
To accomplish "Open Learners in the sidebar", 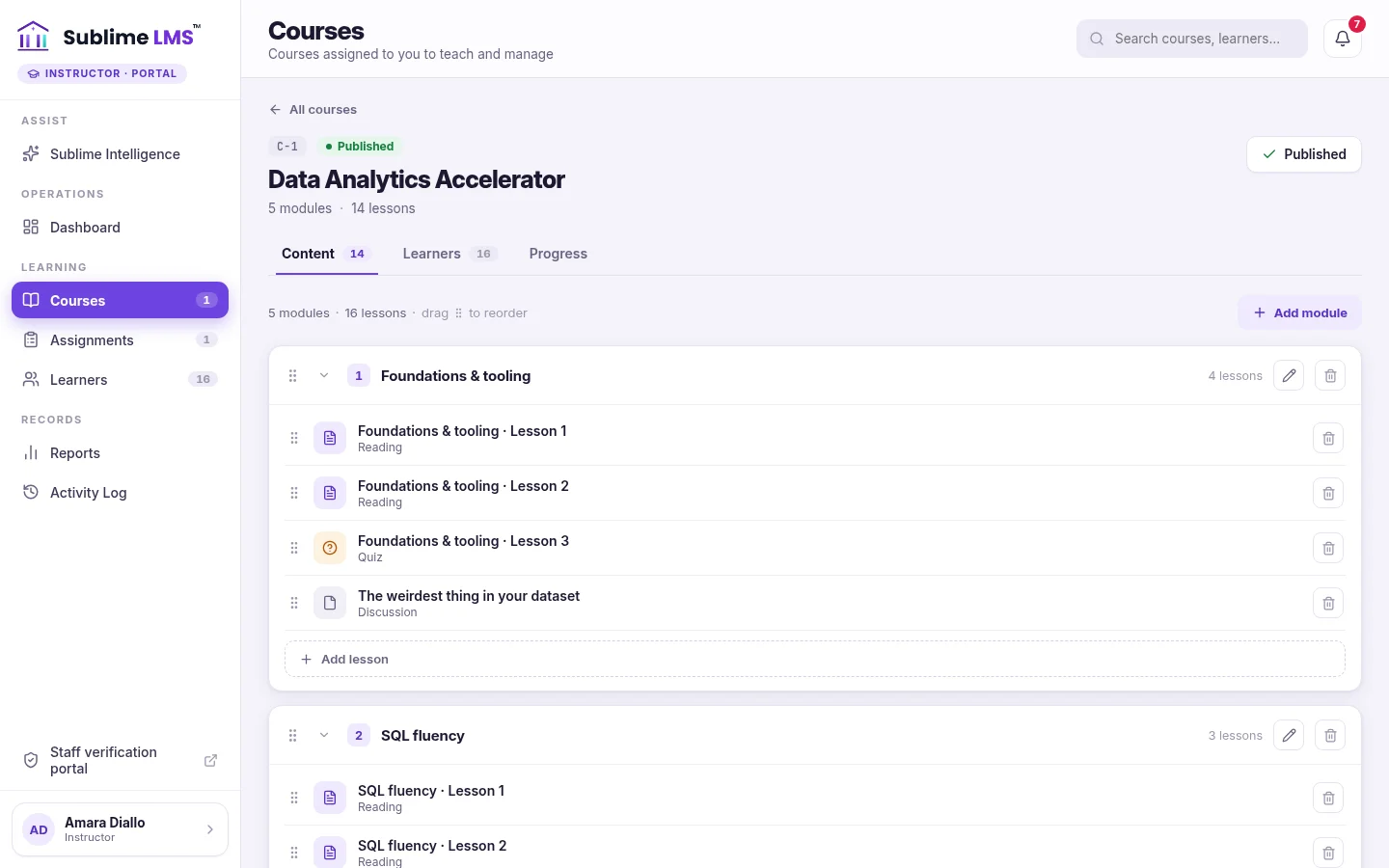I will point(120,380).
